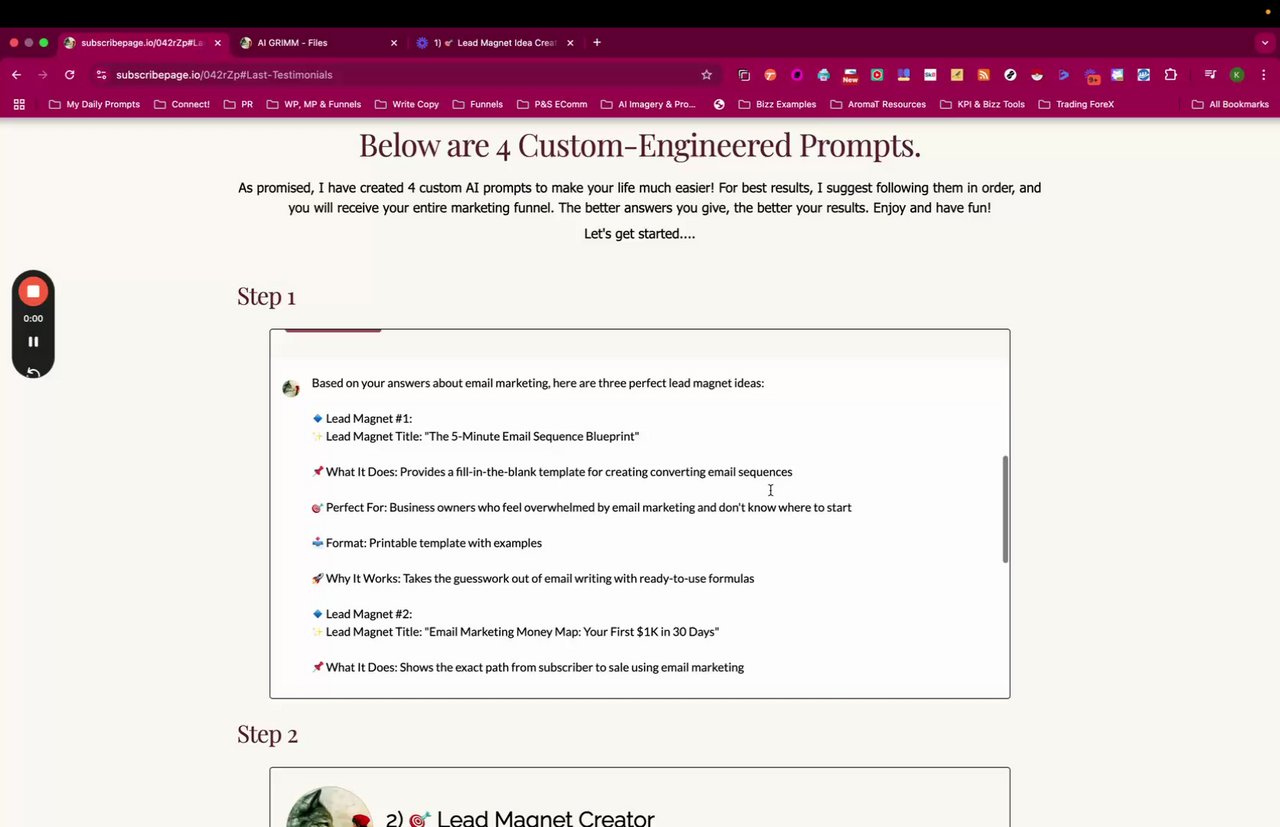
Task: Open the Trading ForeX bookmark folder
Action: [1076, 104]
